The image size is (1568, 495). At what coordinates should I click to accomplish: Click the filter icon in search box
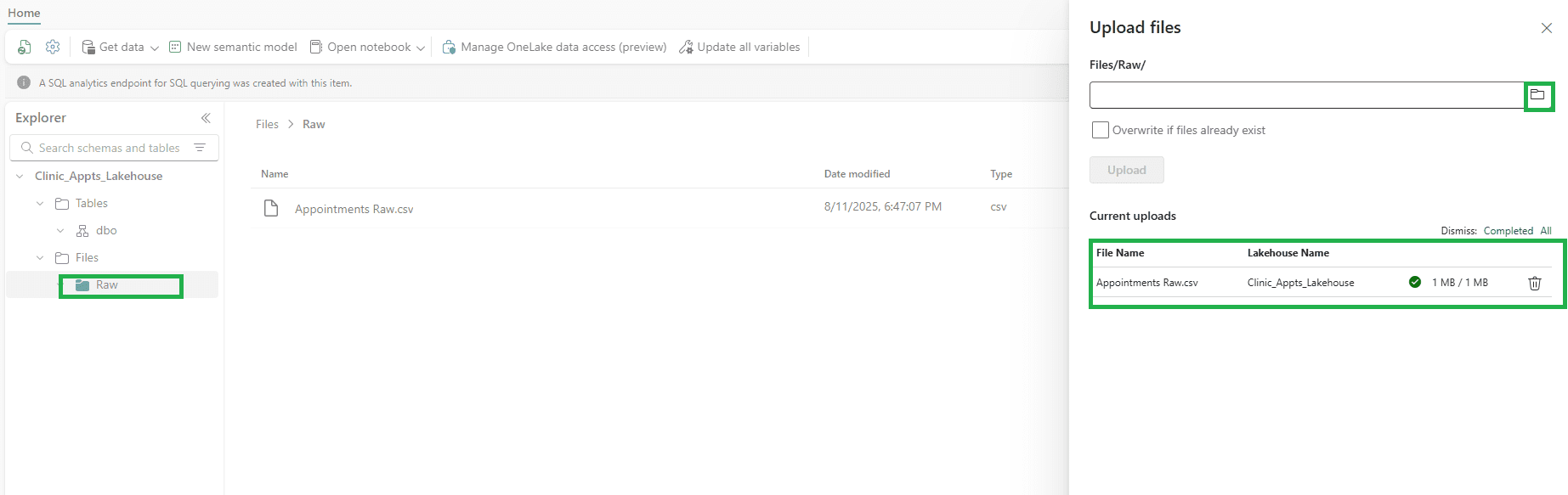(201, 148)
